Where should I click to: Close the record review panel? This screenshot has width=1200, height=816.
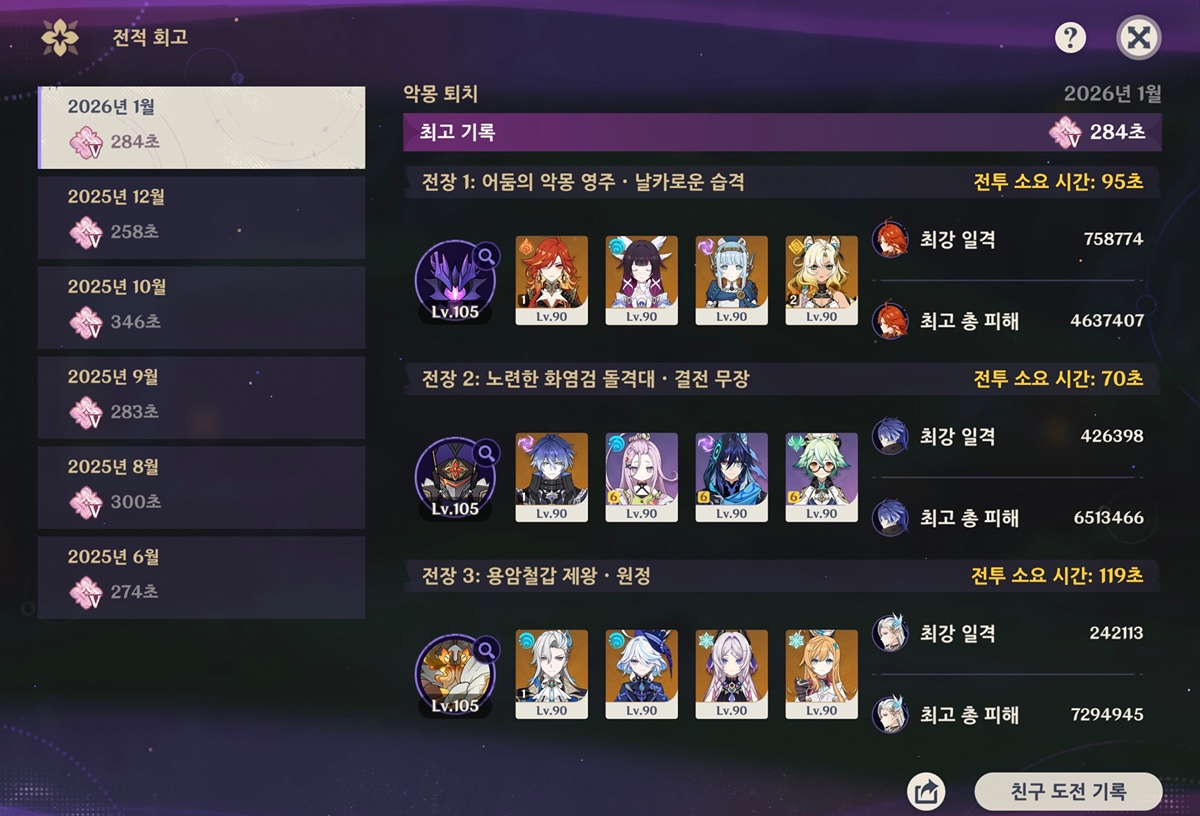pos(1138,39)
